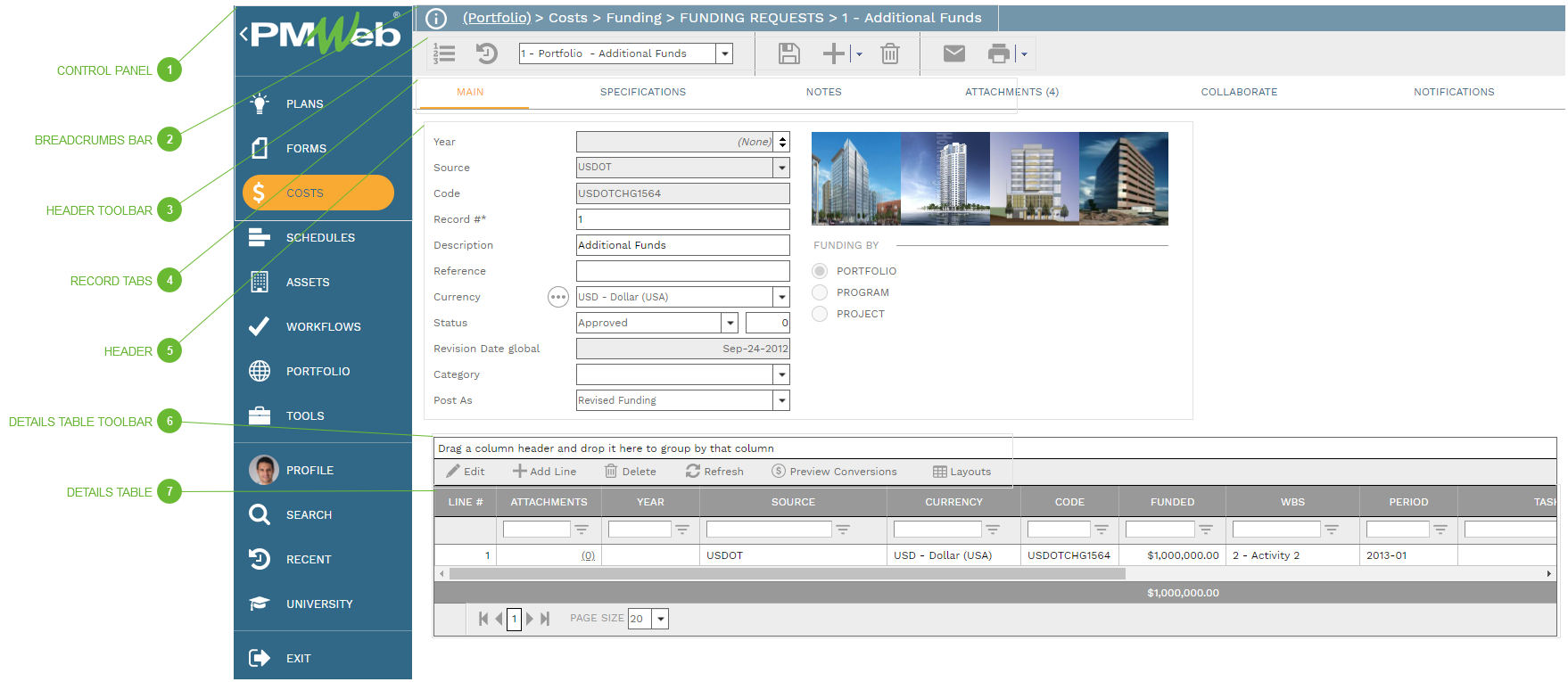Select the Portfolio funding radio button
1568x682 pixels.
tap(820, 271)
